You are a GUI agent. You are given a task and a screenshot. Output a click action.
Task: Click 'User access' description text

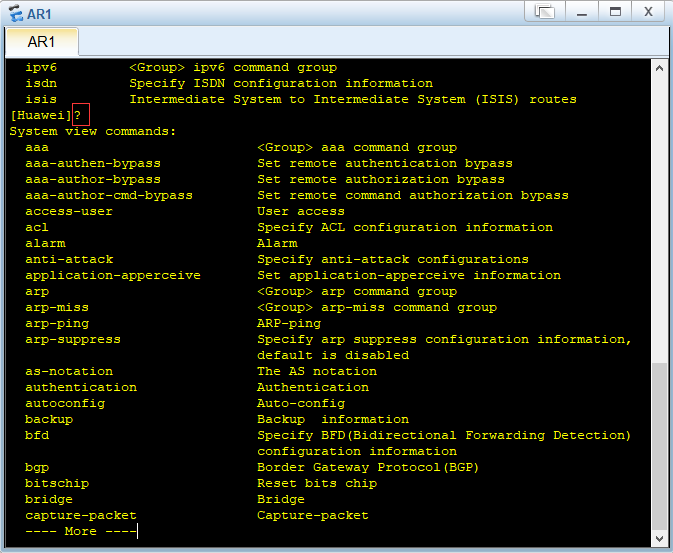pyautogui.click(x=301, y=211)
